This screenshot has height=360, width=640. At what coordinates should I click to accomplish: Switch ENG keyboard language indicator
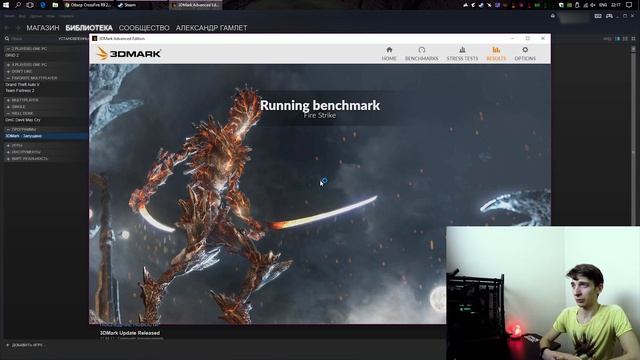[603, 5]
